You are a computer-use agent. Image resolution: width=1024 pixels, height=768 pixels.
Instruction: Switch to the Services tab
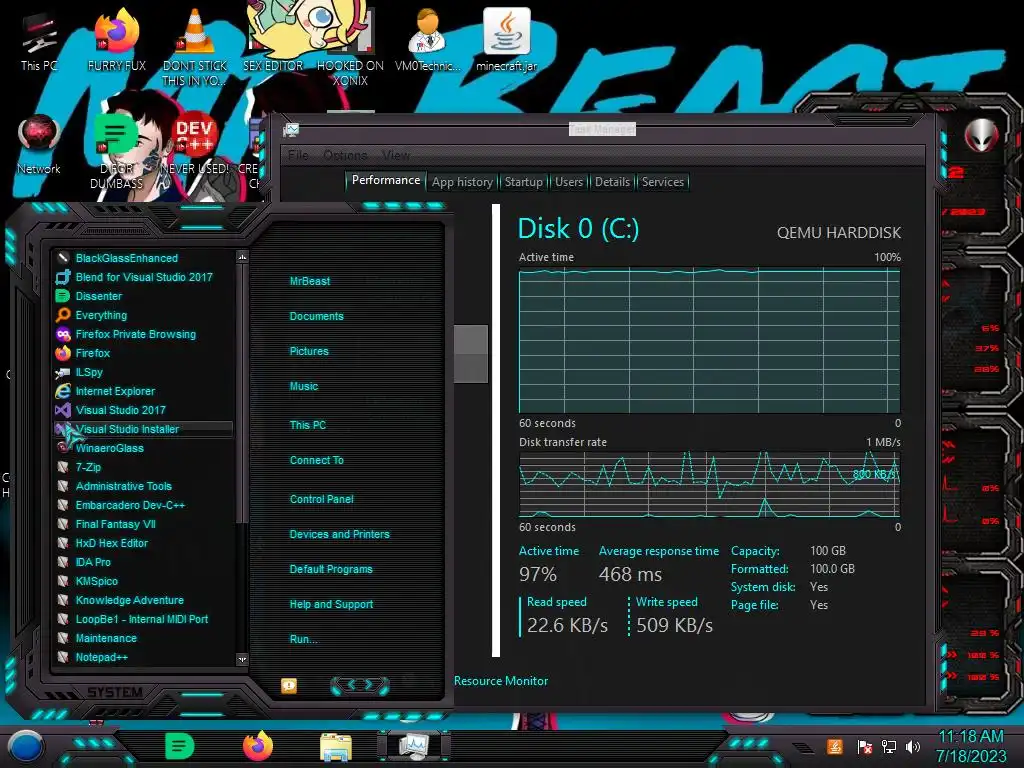[x=662, y=182]
